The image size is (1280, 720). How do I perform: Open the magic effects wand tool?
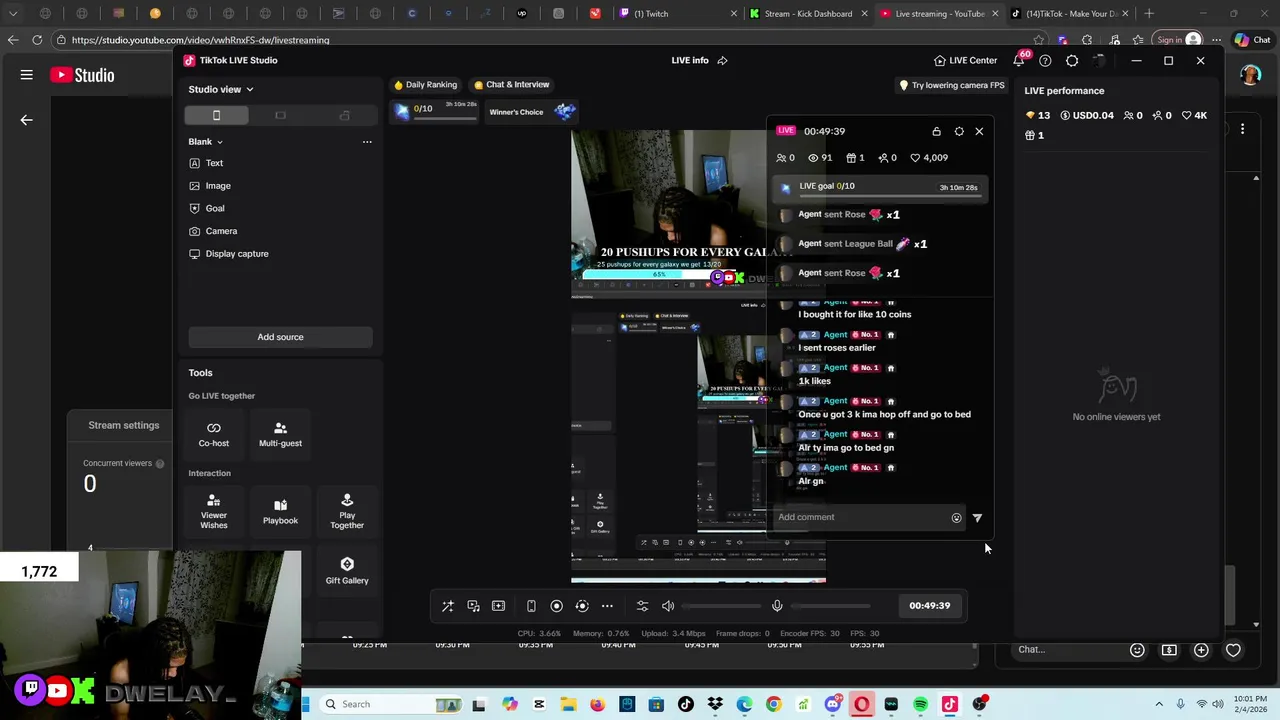click(x=448, y=606)
